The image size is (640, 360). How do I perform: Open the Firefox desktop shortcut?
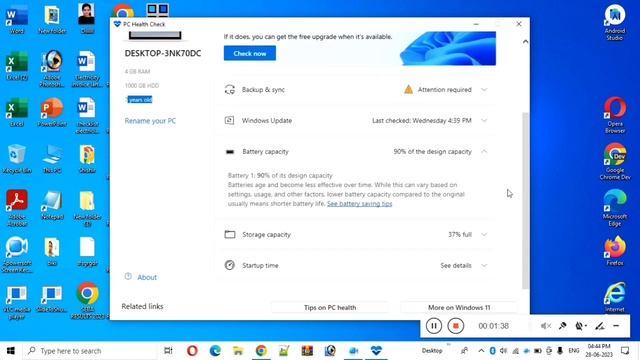click(615, 251)
